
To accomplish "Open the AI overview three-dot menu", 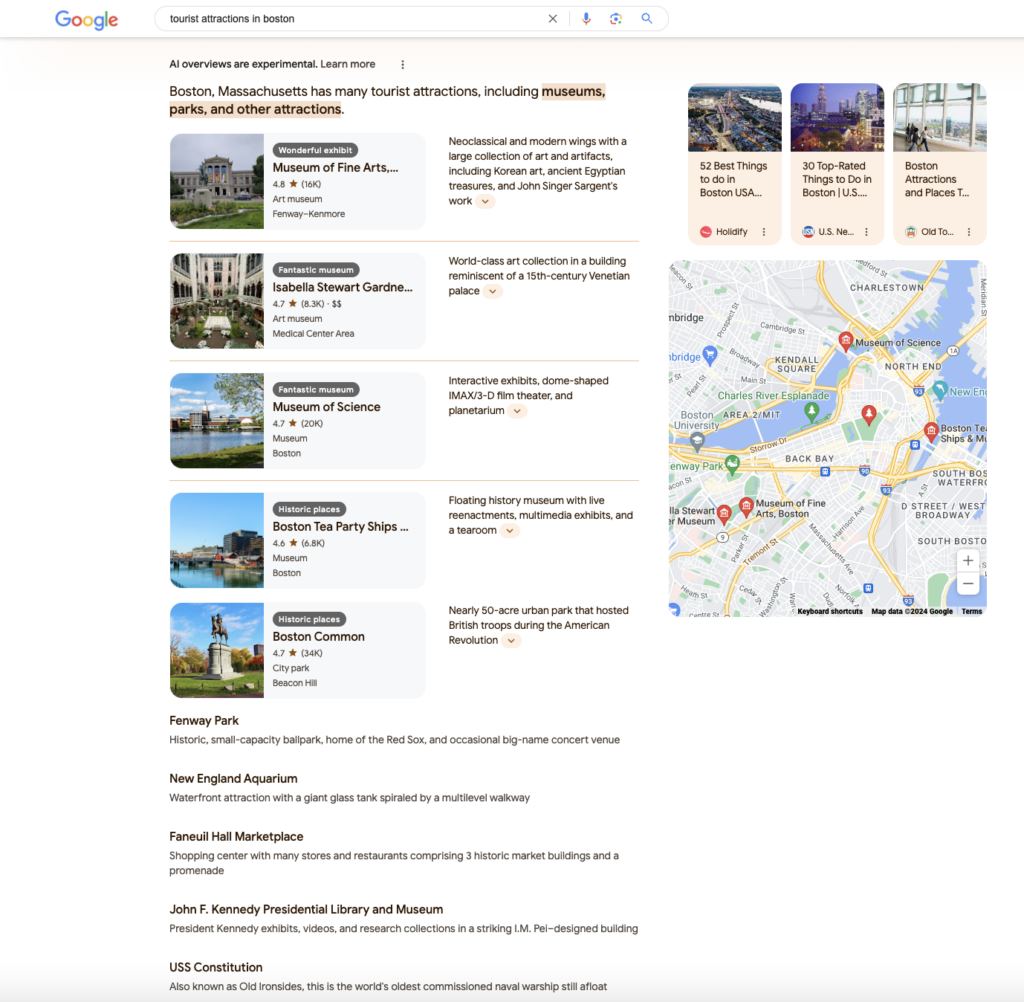I will click(402, 65).
